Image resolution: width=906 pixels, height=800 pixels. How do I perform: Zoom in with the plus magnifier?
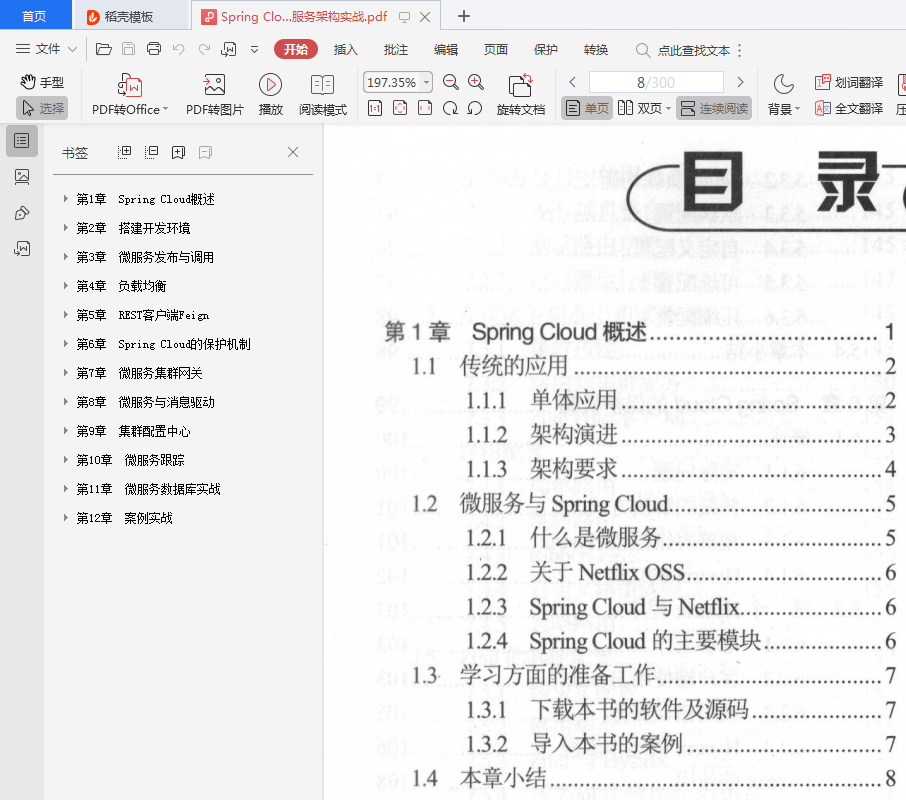pyautogui.click(x=476, y=82)
